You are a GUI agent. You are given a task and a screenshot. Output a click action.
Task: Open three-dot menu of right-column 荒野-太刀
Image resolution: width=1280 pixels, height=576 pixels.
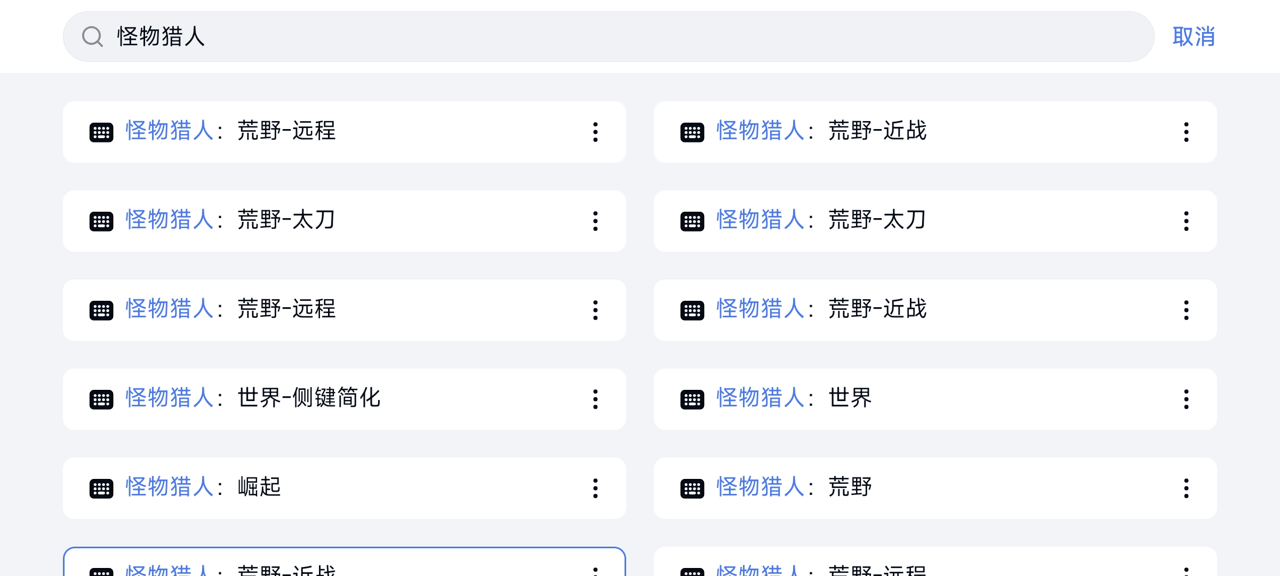point(1186,221)
